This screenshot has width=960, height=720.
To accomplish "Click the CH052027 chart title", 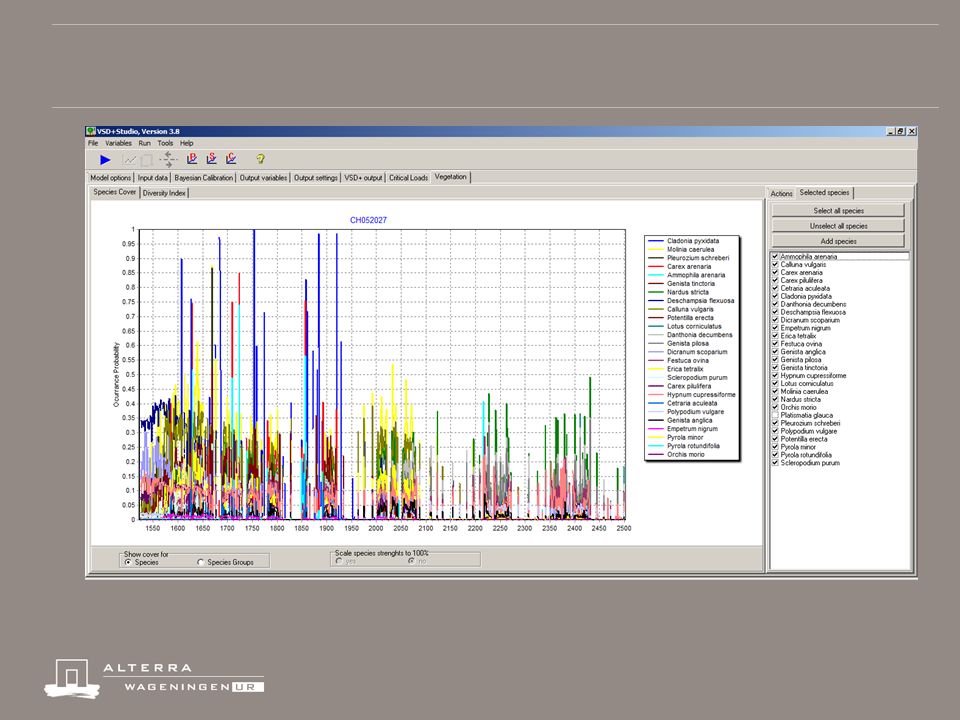I will pos(368,220).
